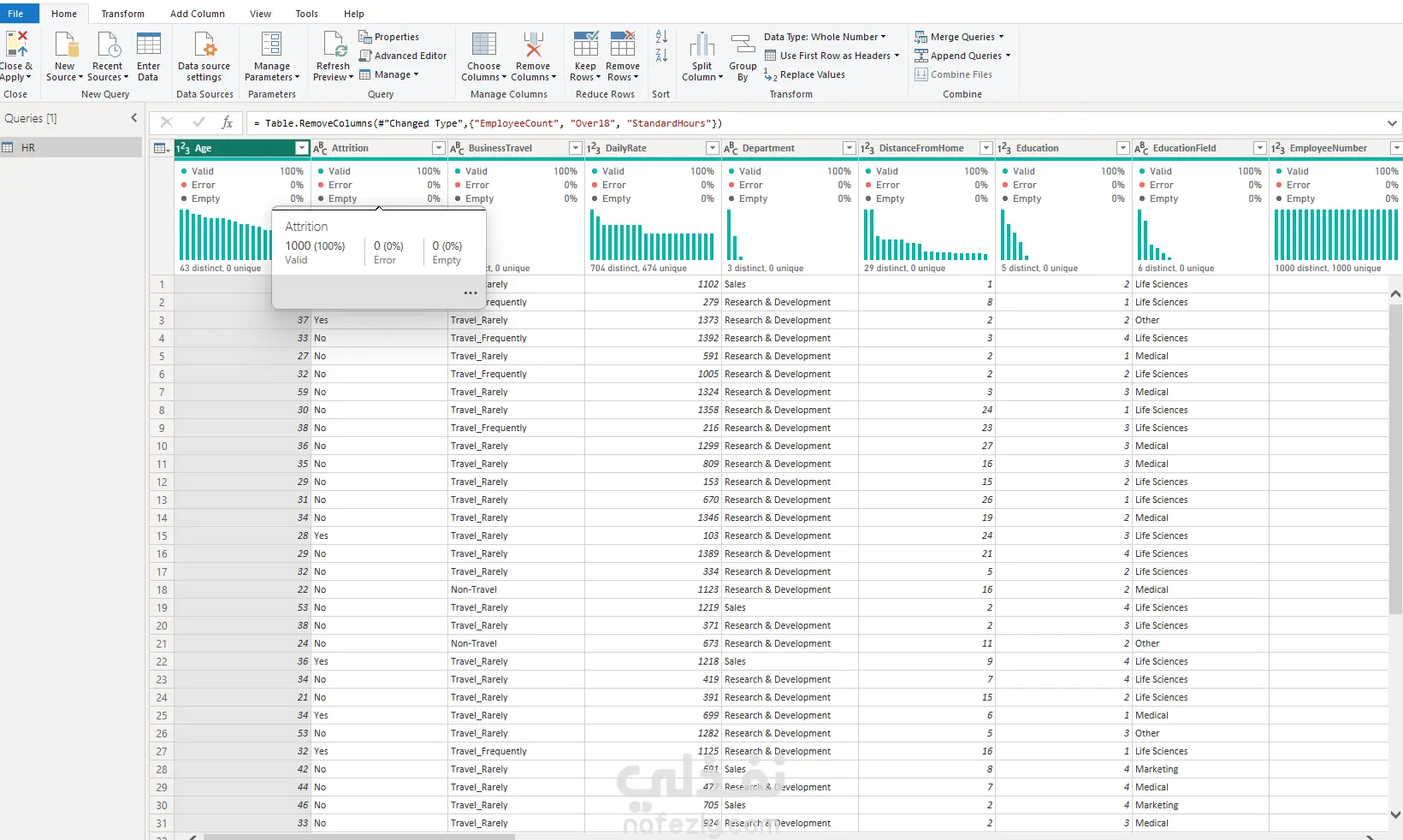Switch to the Help tab
This screenshot has height=840, width=1403.
(x=354, y=14)
